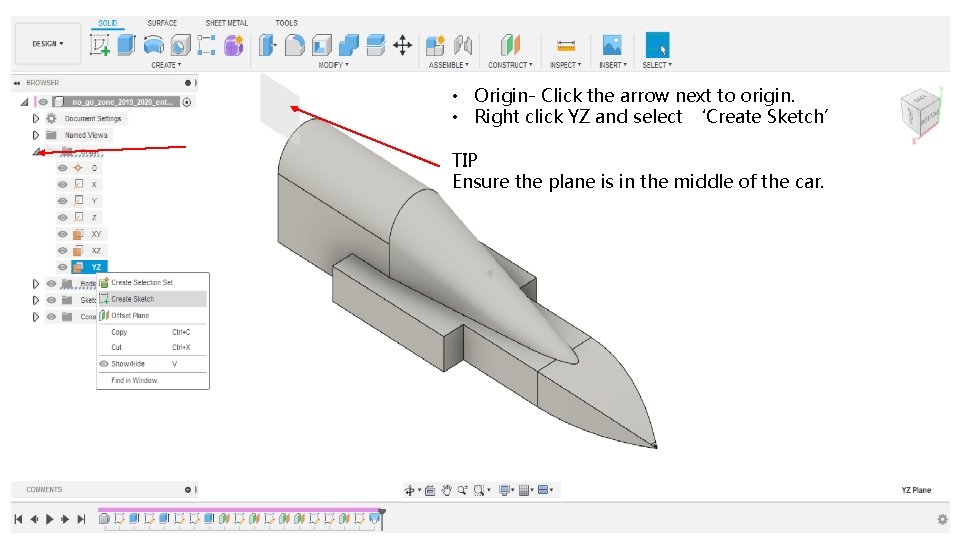Open the CREATE dropdown menu
The height and width of the screenshot is (540, 960).
point(166,65)
